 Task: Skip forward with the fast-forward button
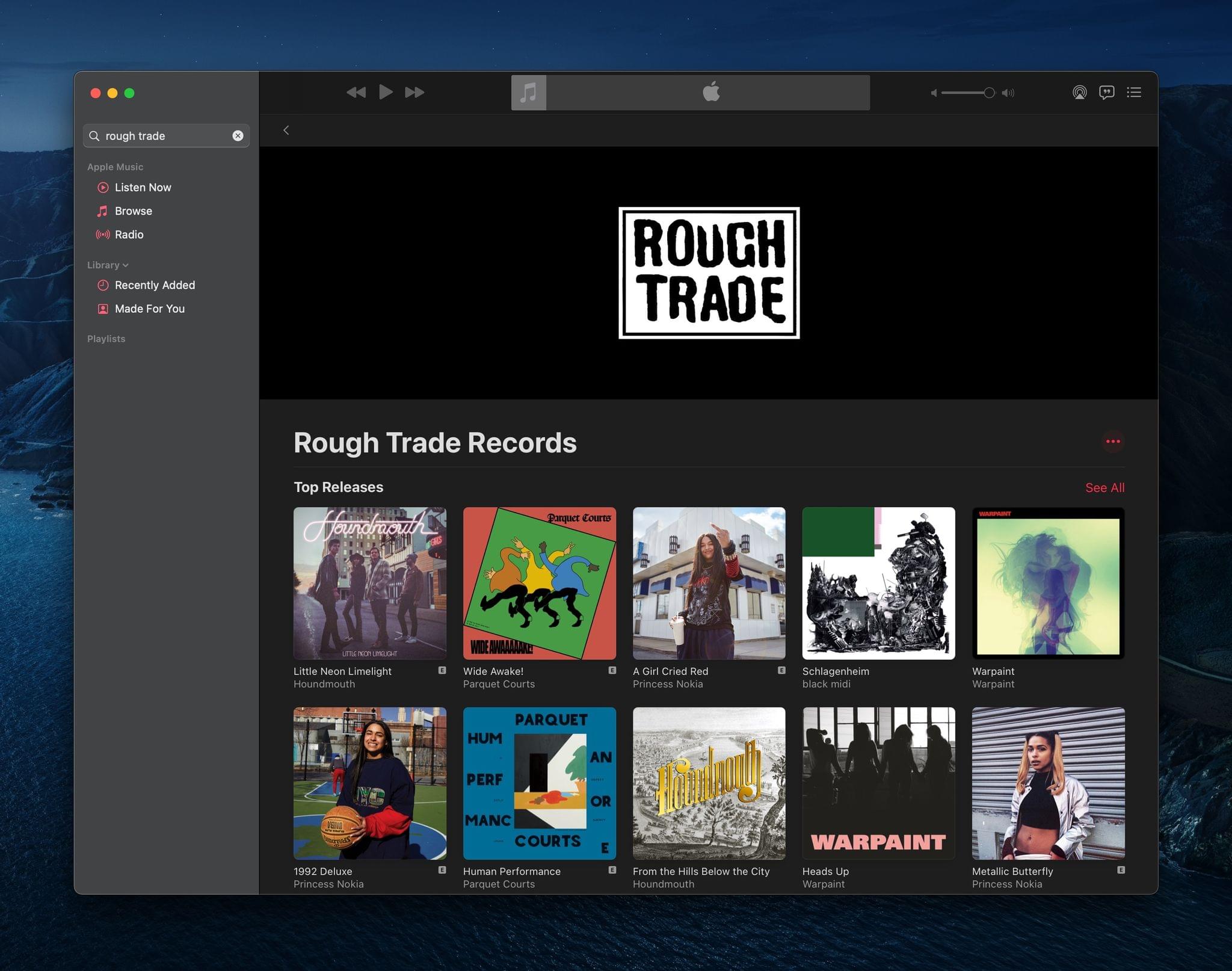[414, 92]
